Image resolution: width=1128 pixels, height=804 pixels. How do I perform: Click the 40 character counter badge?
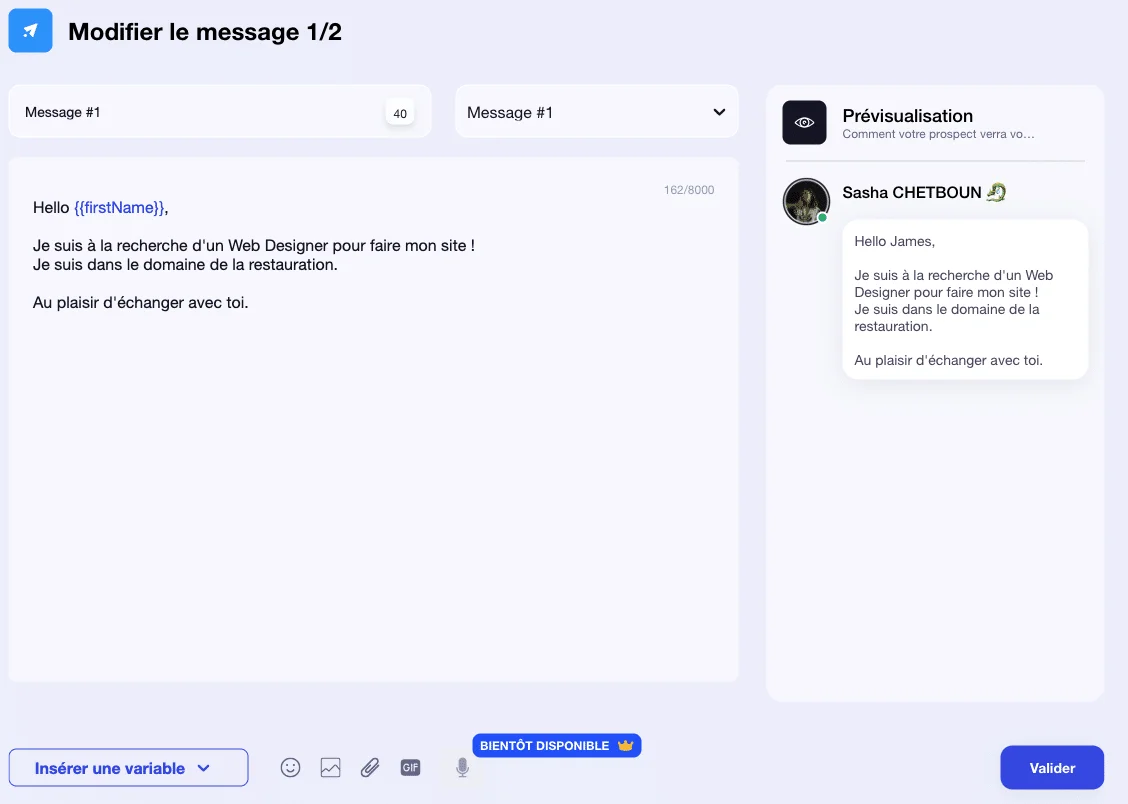pyautogui.click(x=400, y=113)
